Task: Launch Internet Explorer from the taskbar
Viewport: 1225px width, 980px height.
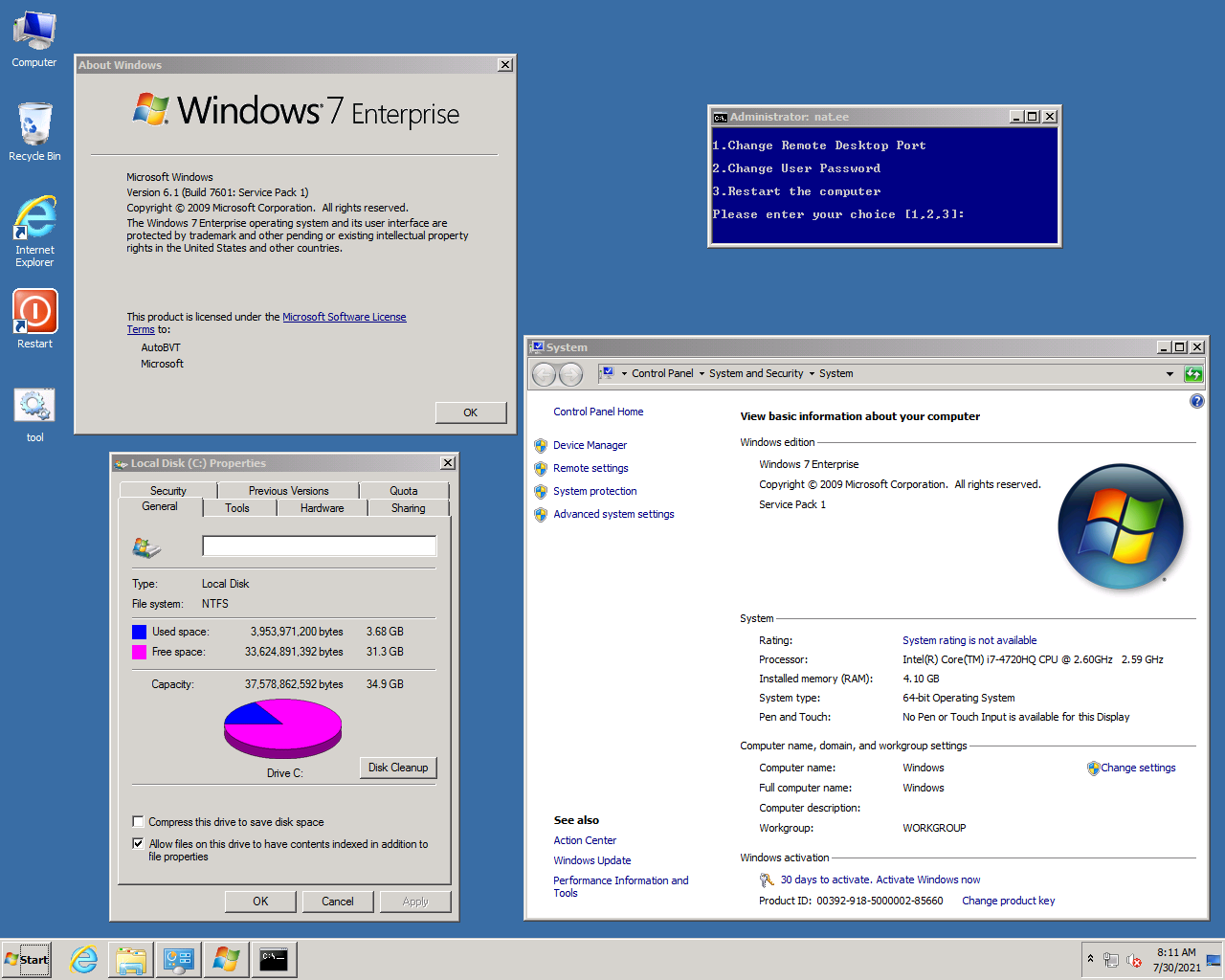Action: click(x=84, y=959)
